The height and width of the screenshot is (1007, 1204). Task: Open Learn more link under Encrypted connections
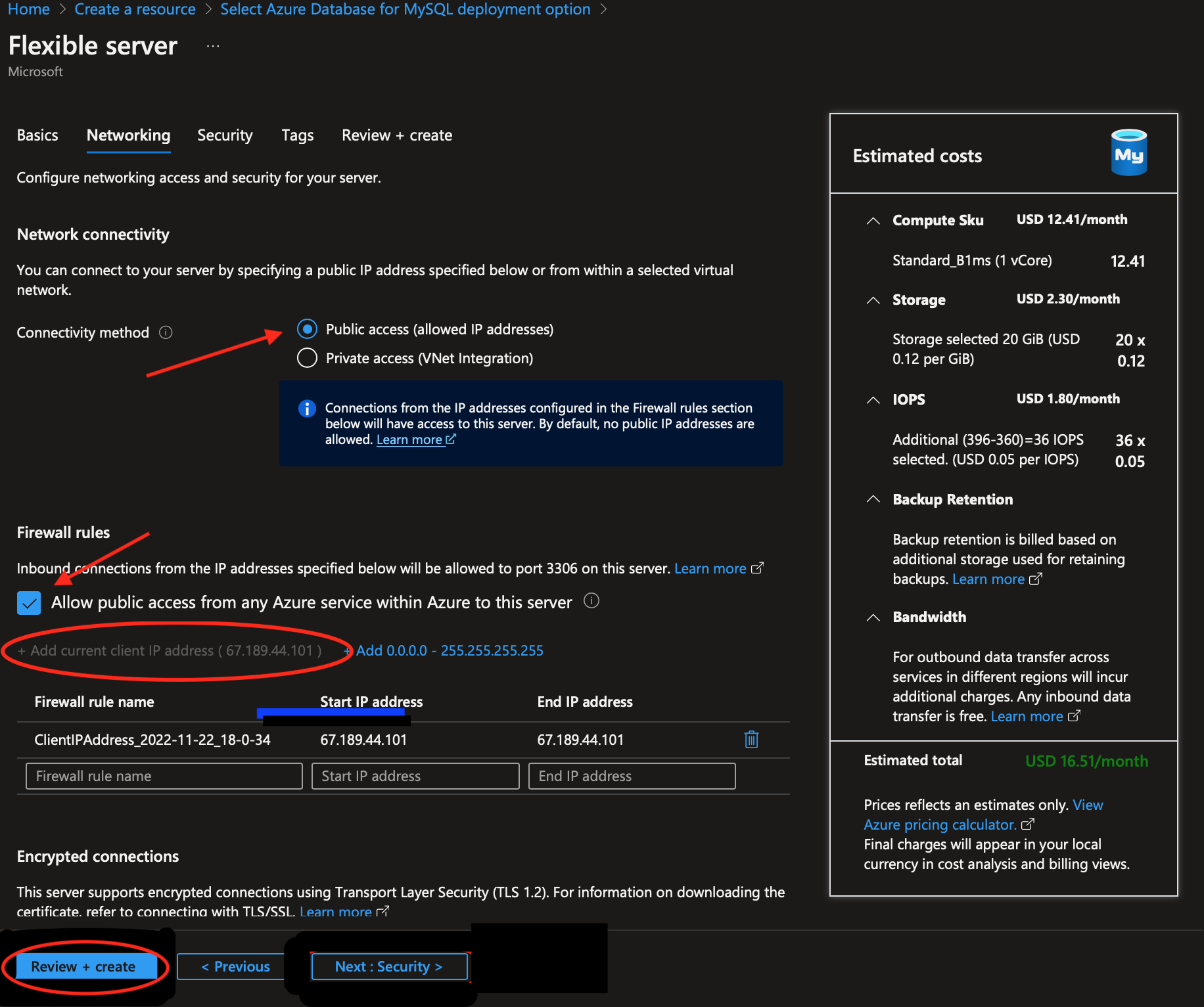click(344, 911)
